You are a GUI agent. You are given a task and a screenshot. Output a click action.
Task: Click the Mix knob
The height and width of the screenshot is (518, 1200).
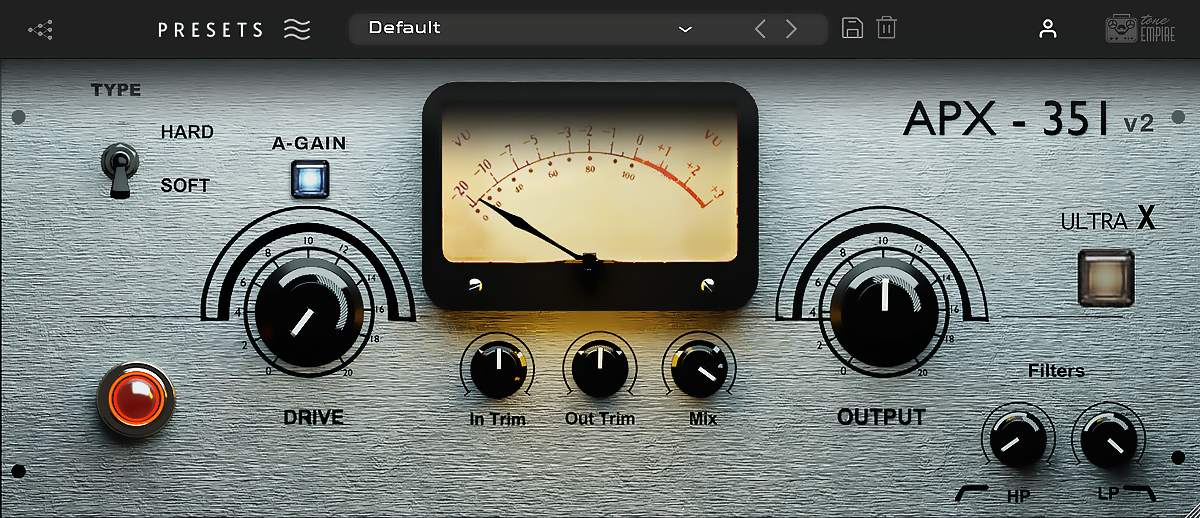tap(699, 369)
